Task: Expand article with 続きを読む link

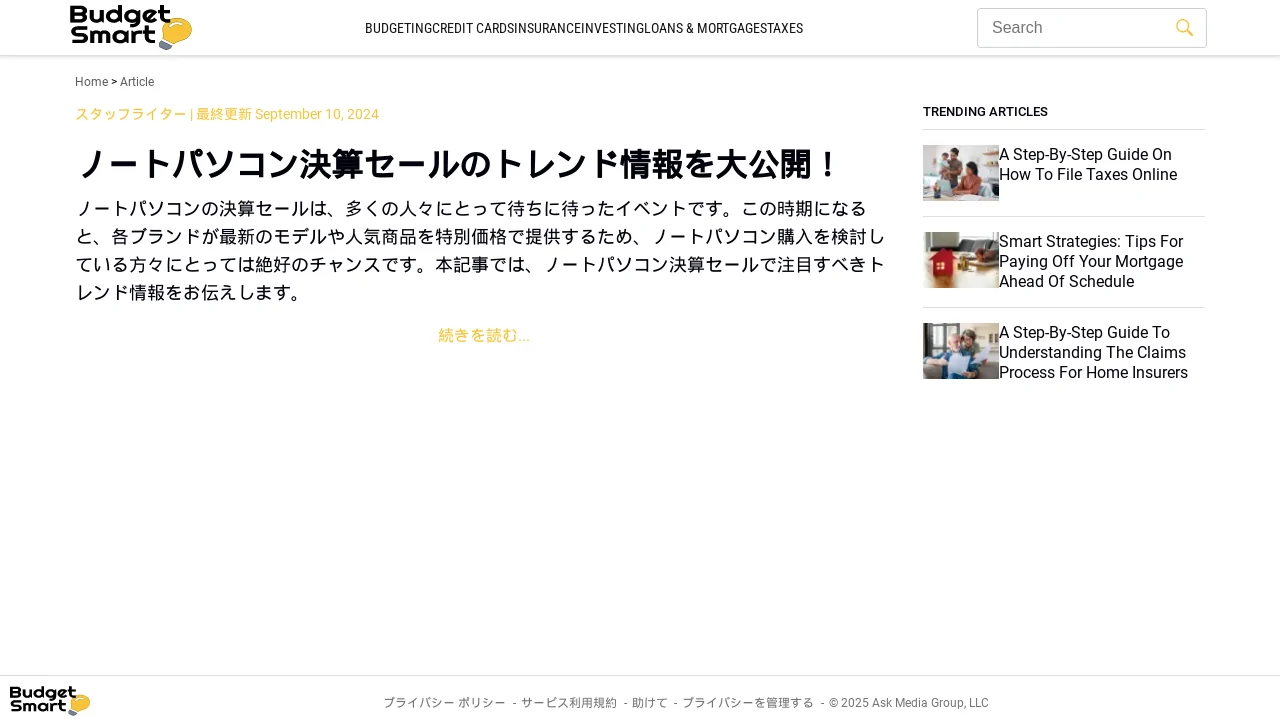Action: (484, 336)
